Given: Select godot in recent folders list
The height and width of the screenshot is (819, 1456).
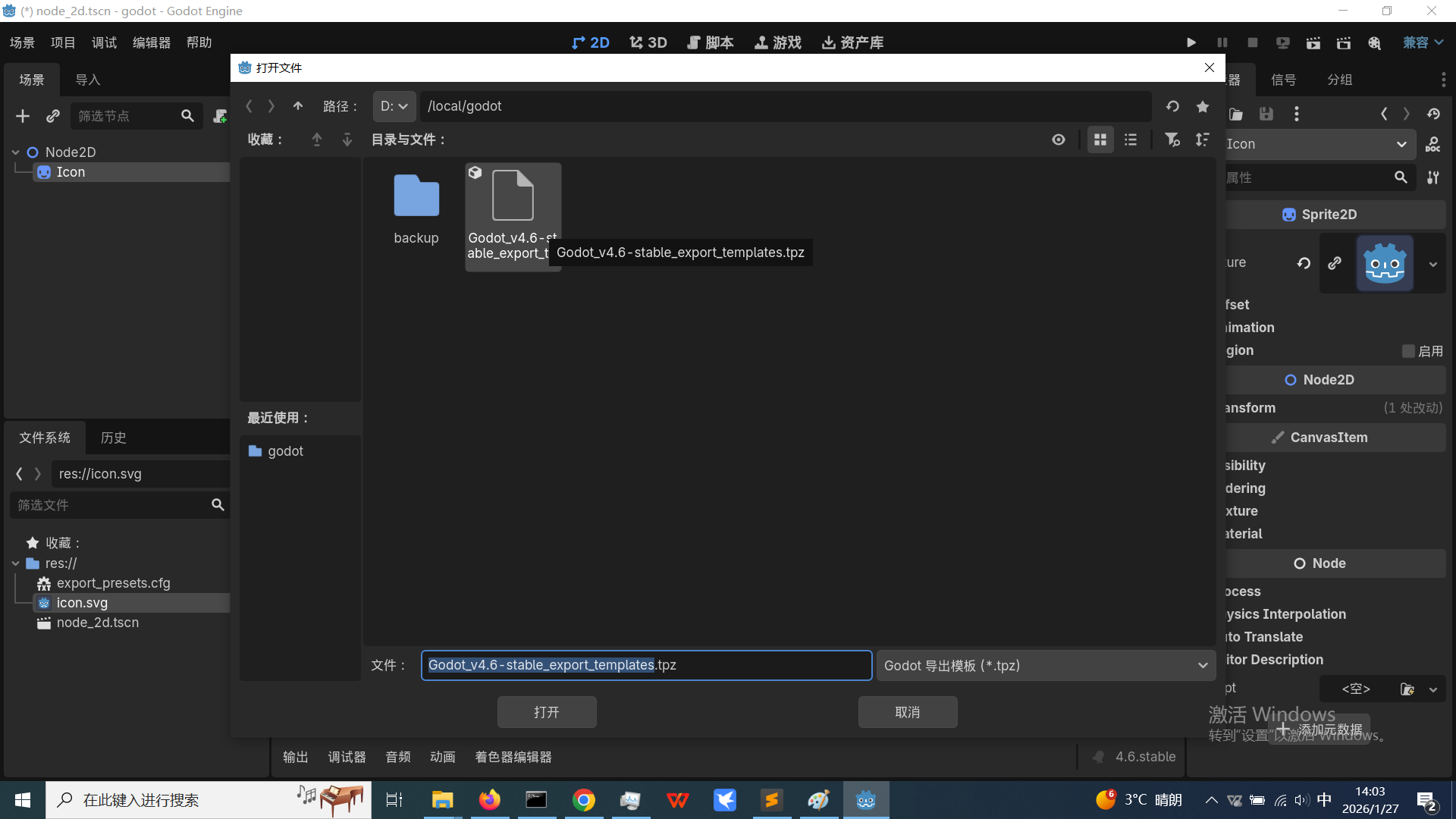Looking at the screenshot, I should pos(285,451).
